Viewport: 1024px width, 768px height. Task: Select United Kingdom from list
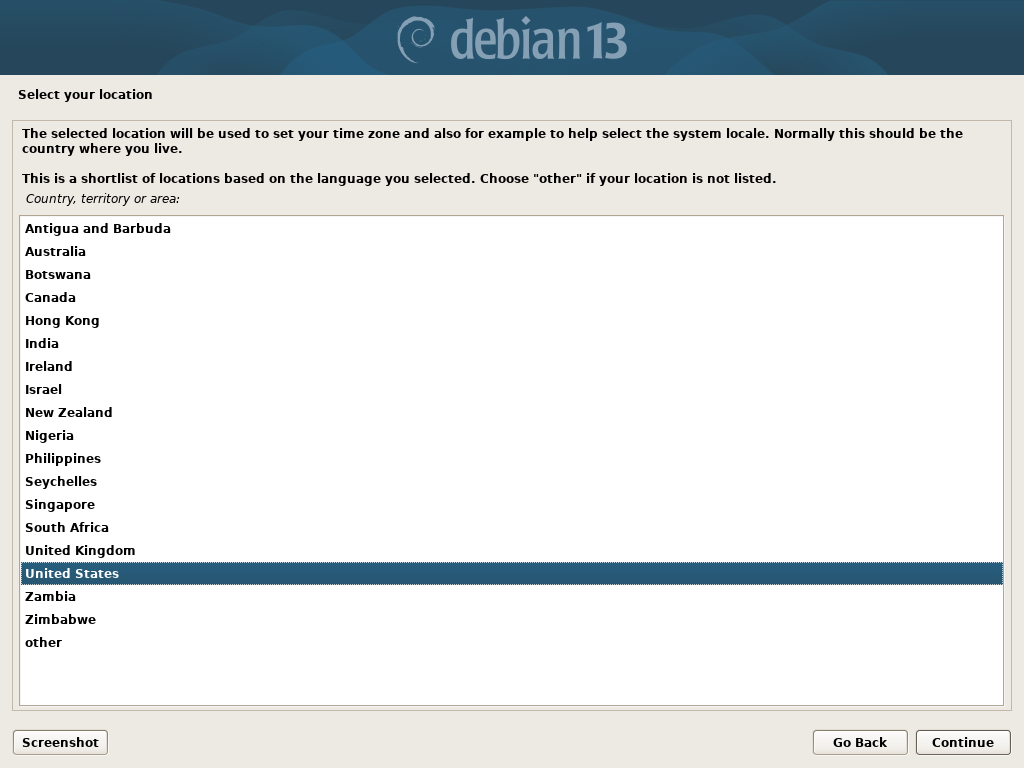click(x=511, y=551)
